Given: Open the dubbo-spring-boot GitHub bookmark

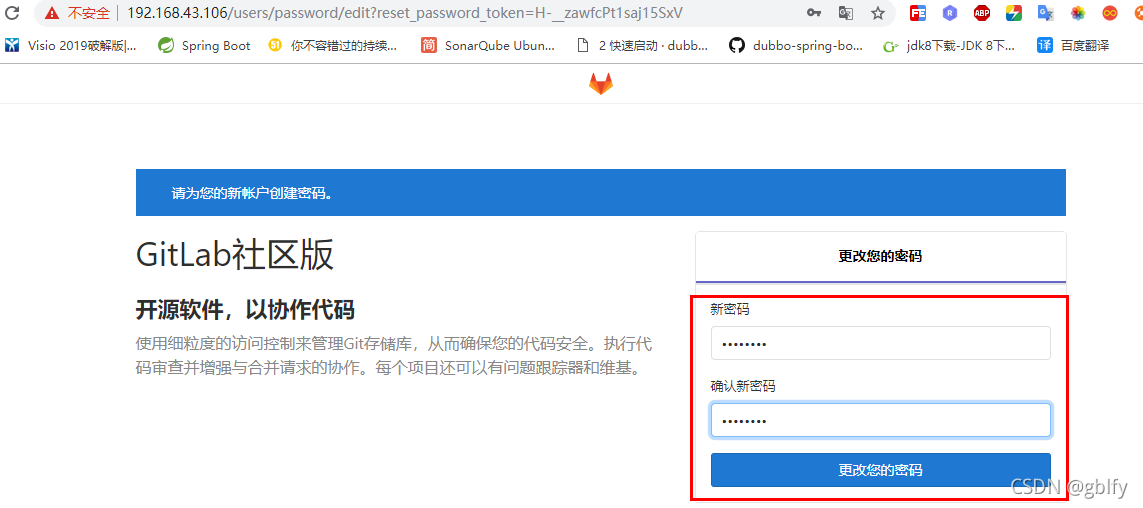Looking at the screenshot, I should [x=796, y=45].
